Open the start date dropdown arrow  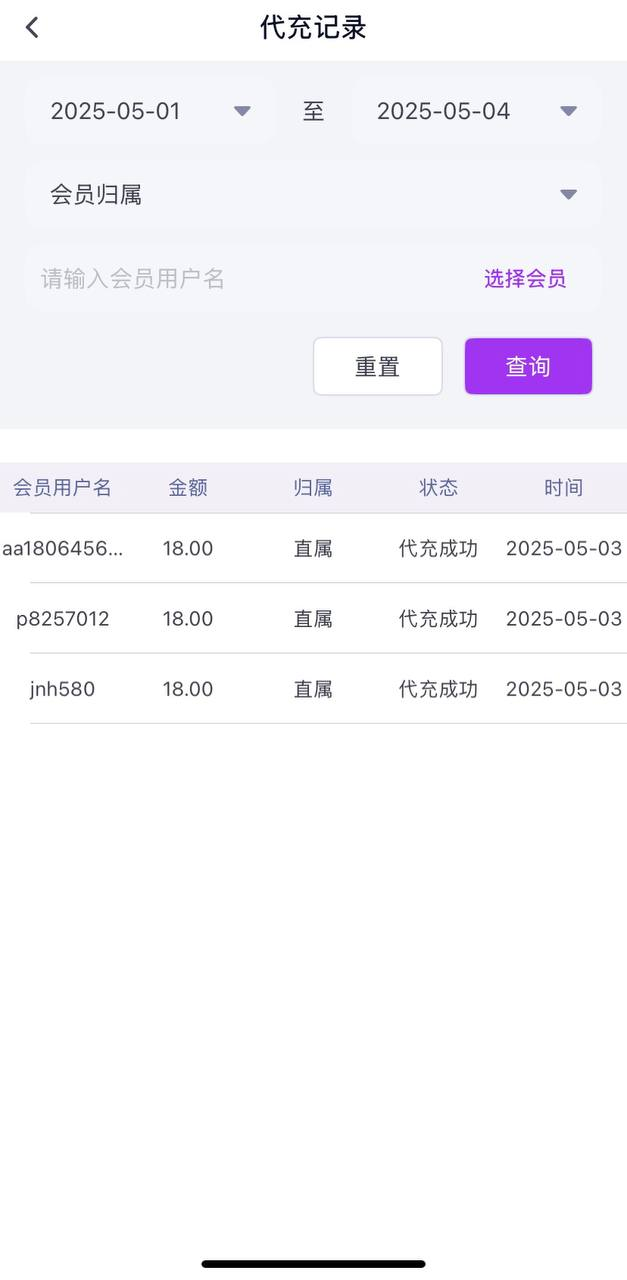tap(242, 111)
